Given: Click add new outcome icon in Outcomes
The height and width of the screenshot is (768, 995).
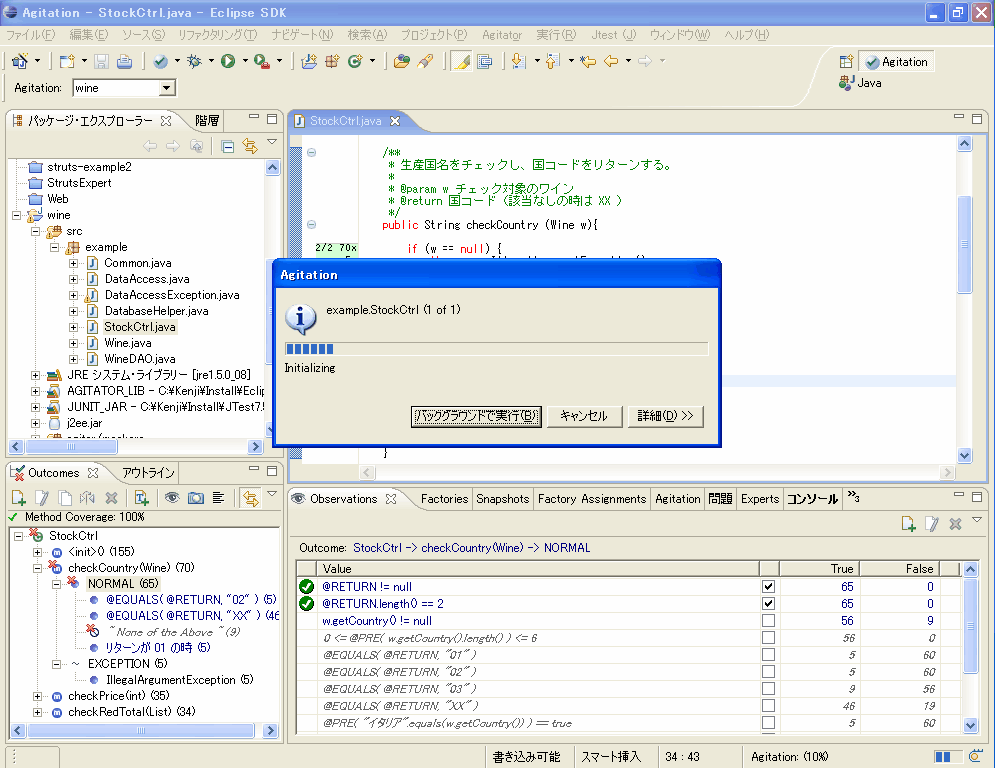Looking at the screenshot, I should pos(18,498).
